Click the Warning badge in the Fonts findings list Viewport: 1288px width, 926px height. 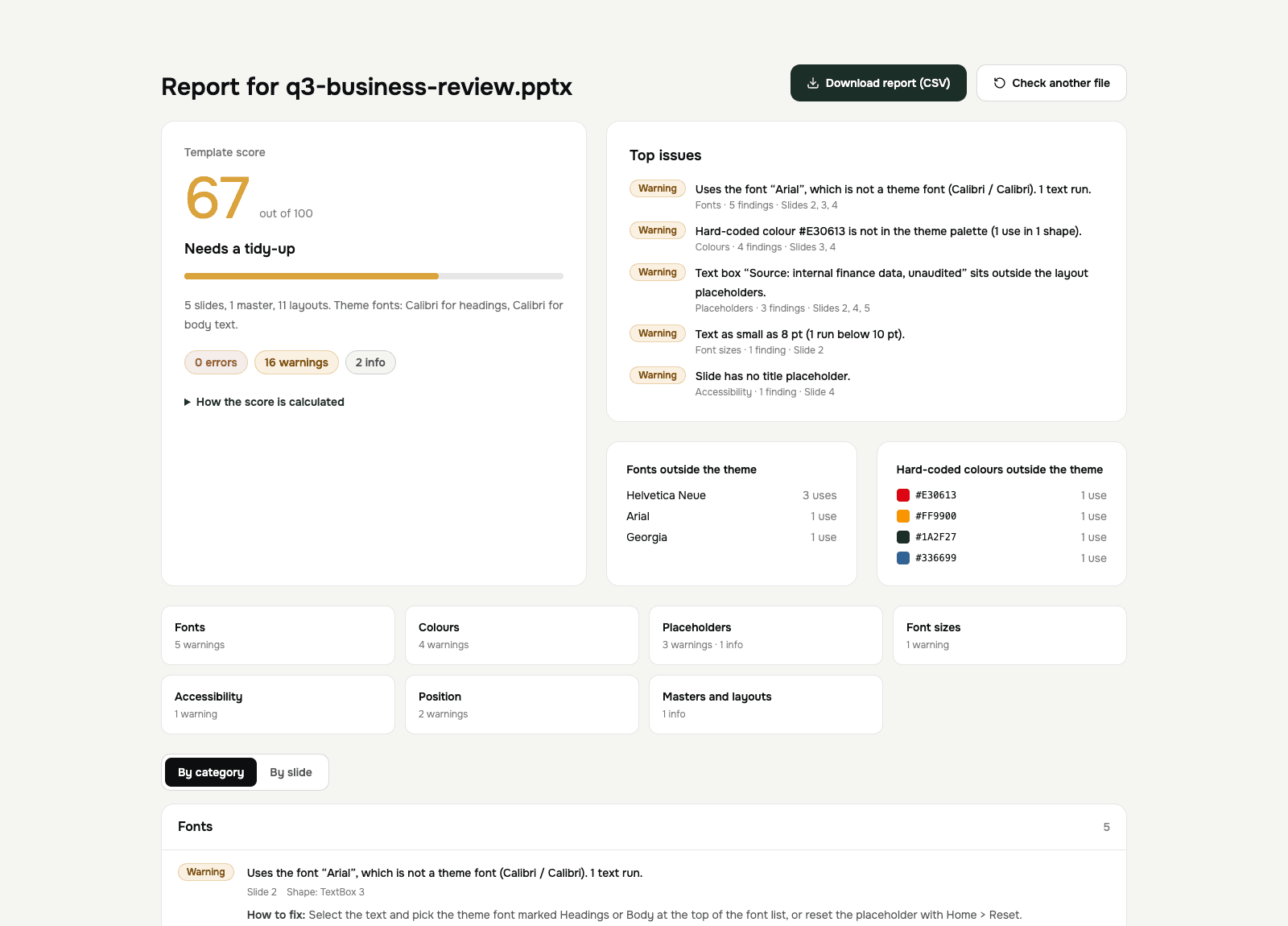click(206, 872)
